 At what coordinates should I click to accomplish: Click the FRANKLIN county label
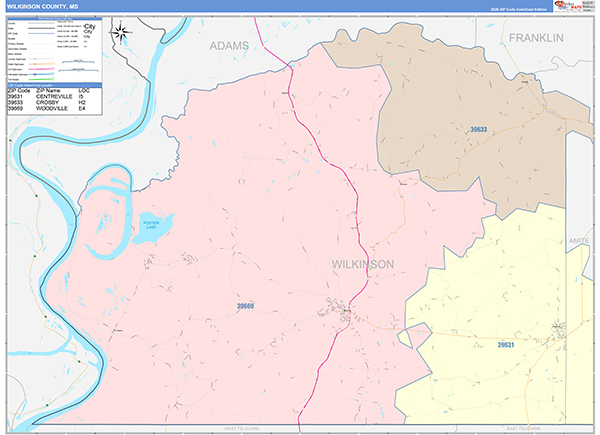pos(536,38)
